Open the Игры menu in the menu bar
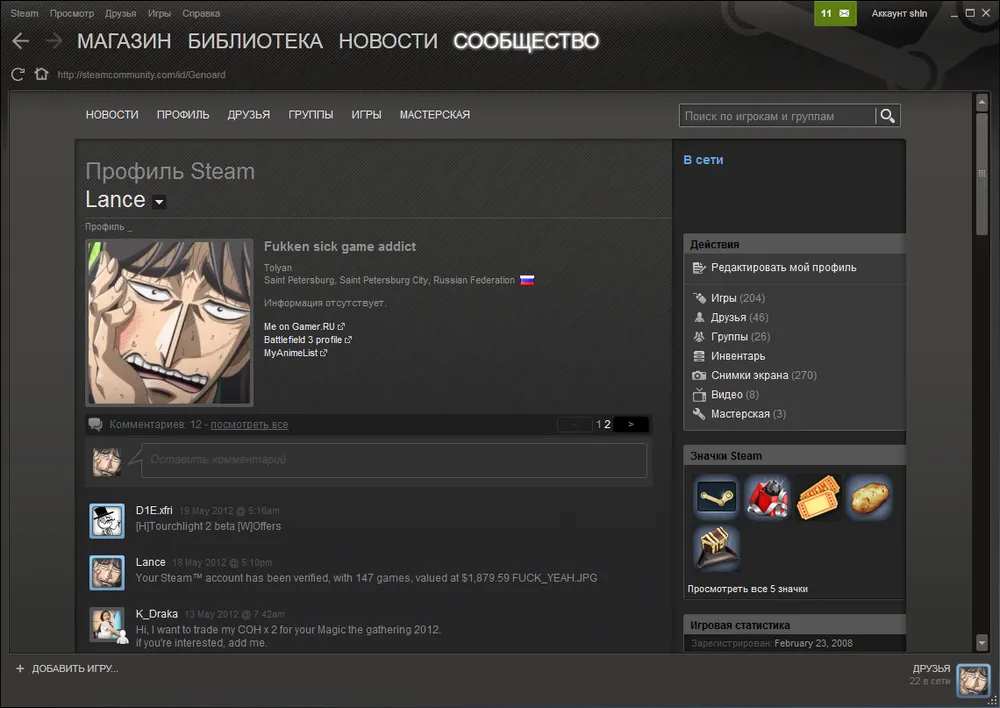Viewport: 1000px width, 708px height. click(159, 13)
